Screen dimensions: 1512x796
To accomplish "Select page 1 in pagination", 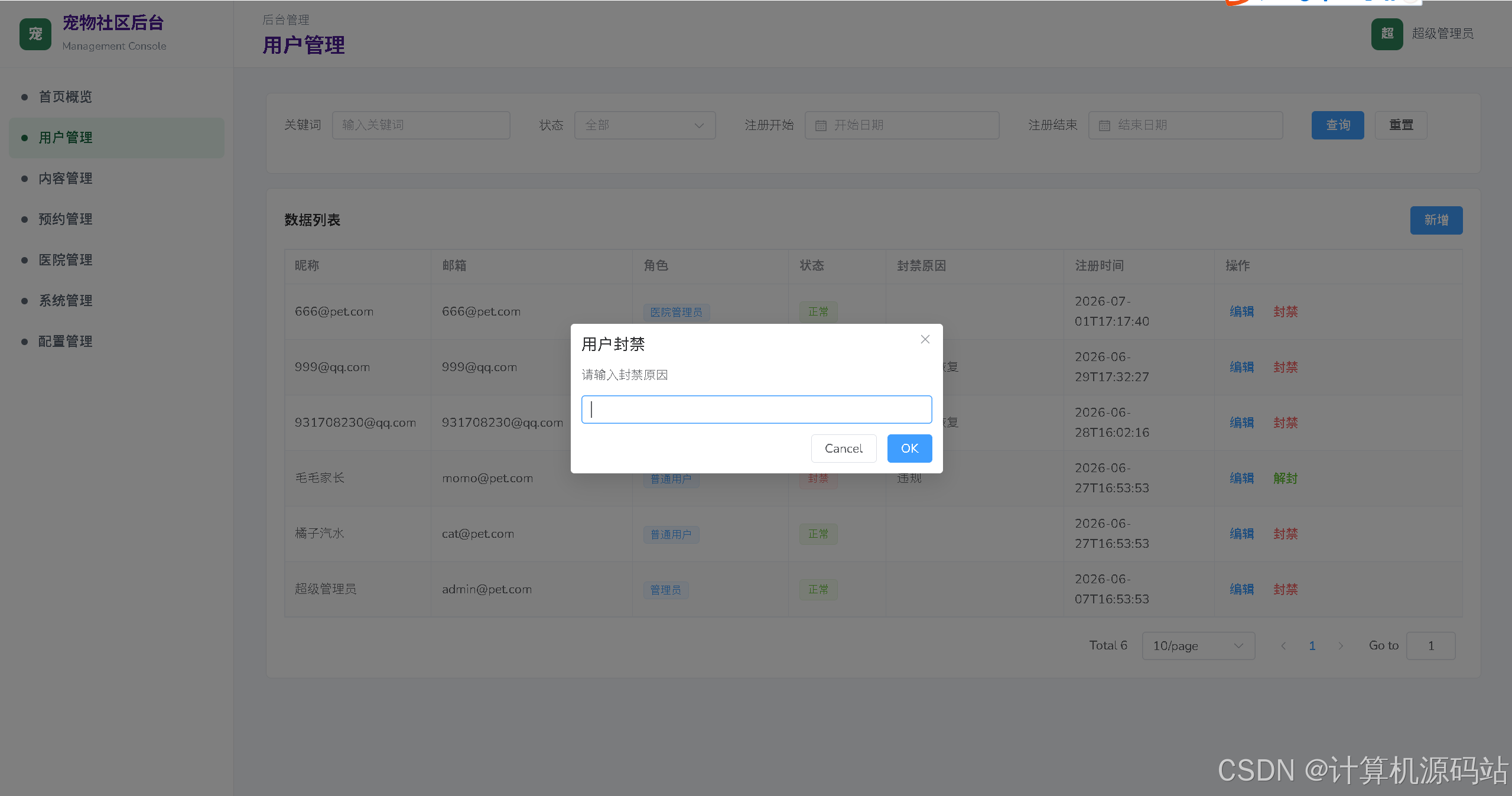I will (1312, 646).
